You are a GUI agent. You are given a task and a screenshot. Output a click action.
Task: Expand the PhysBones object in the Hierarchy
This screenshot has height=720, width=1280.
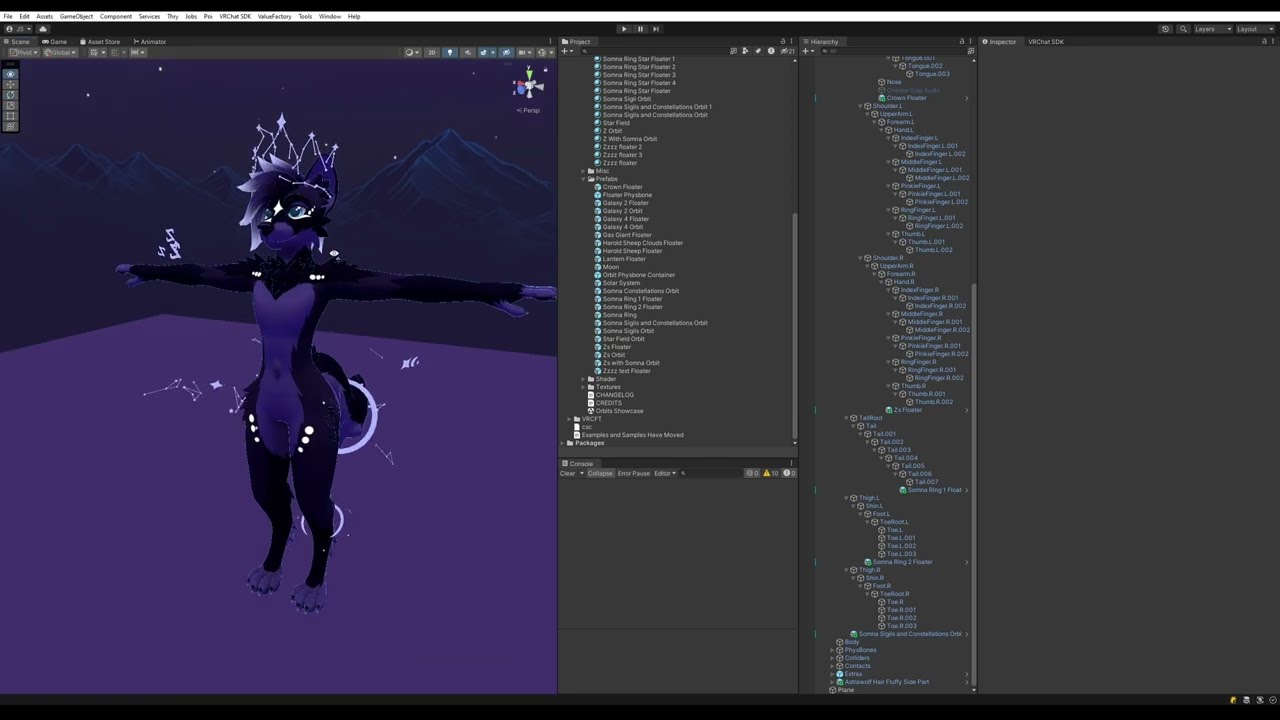pyautogui.click(x=832, y=650)
